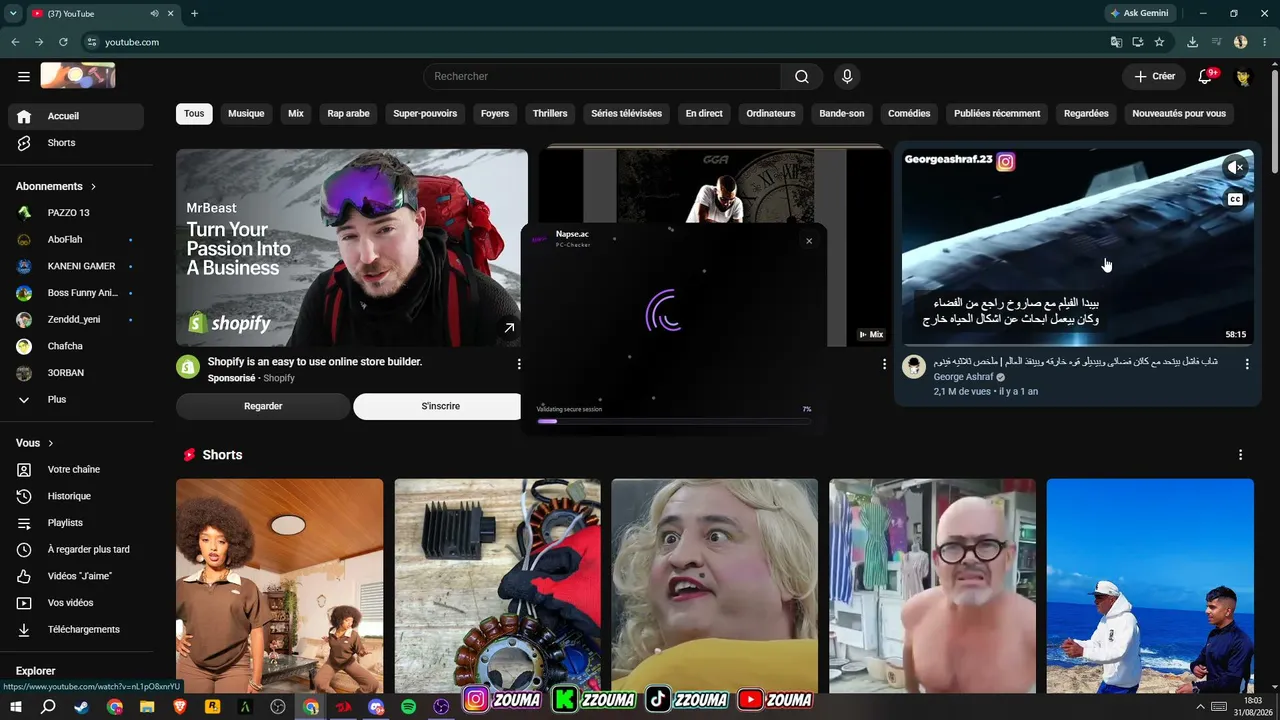Viewport: 1280px width, 720px height.
Task: Open Playlists in the sidebar
Action: click(x=76, y=523)
